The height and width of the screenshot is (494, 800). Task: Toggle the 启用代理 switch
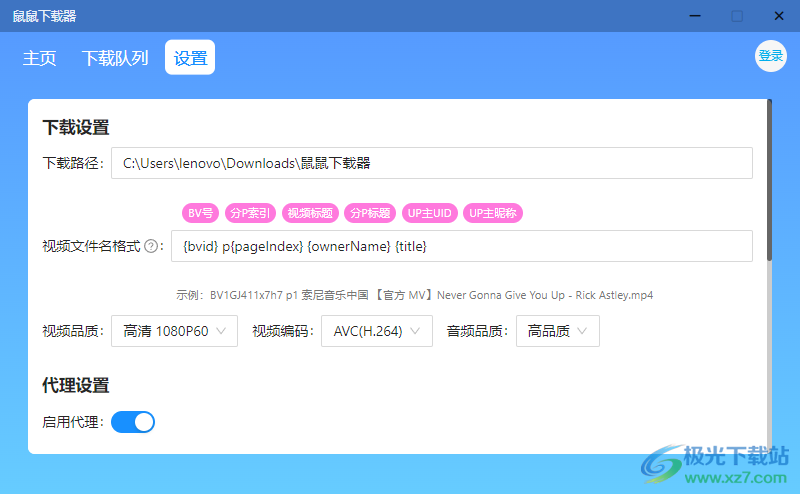click(133, 422)
